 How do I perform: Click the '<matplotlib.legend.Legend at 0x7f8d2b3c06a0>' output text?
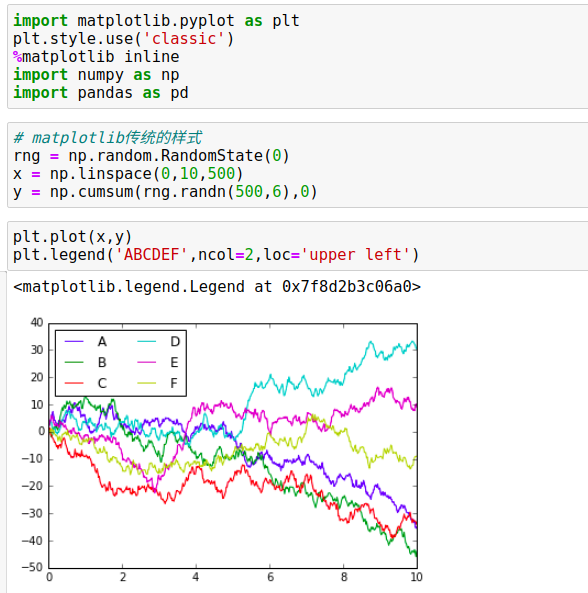217,287
